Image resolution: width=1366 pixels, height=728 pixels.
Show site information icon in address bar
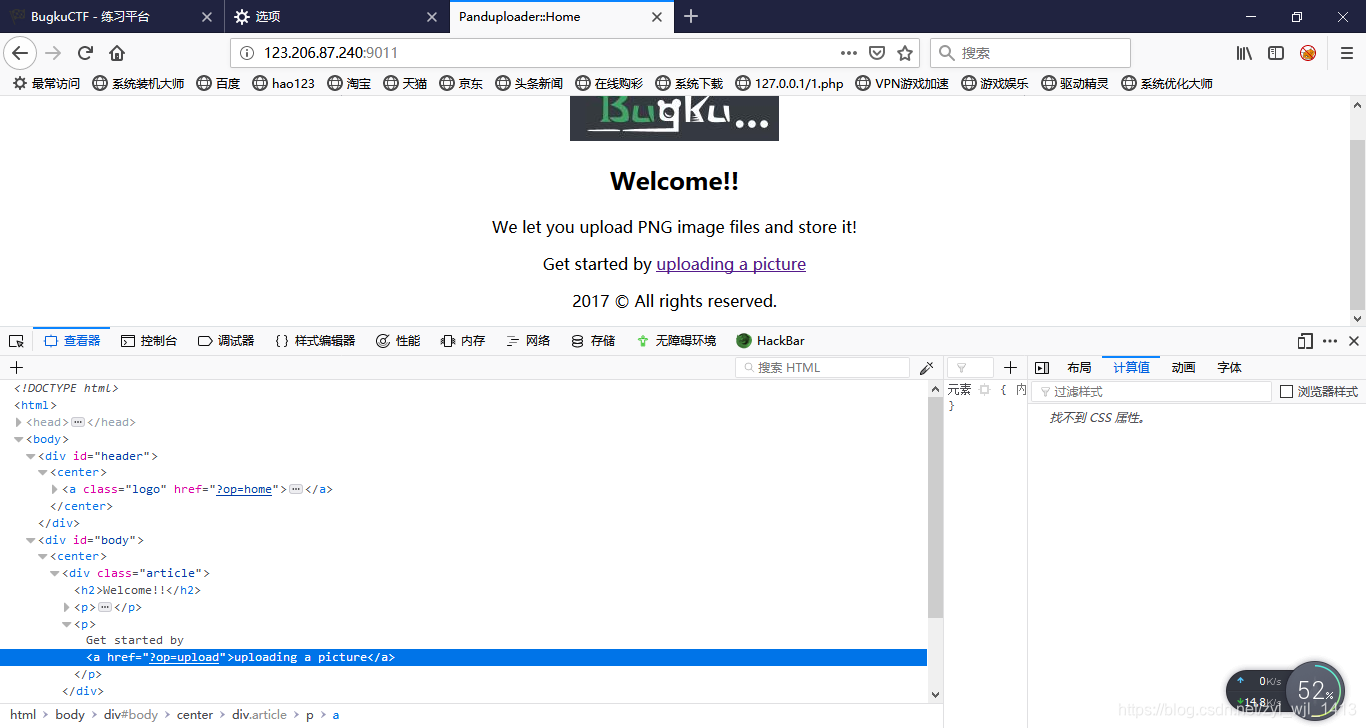[248, 53]
